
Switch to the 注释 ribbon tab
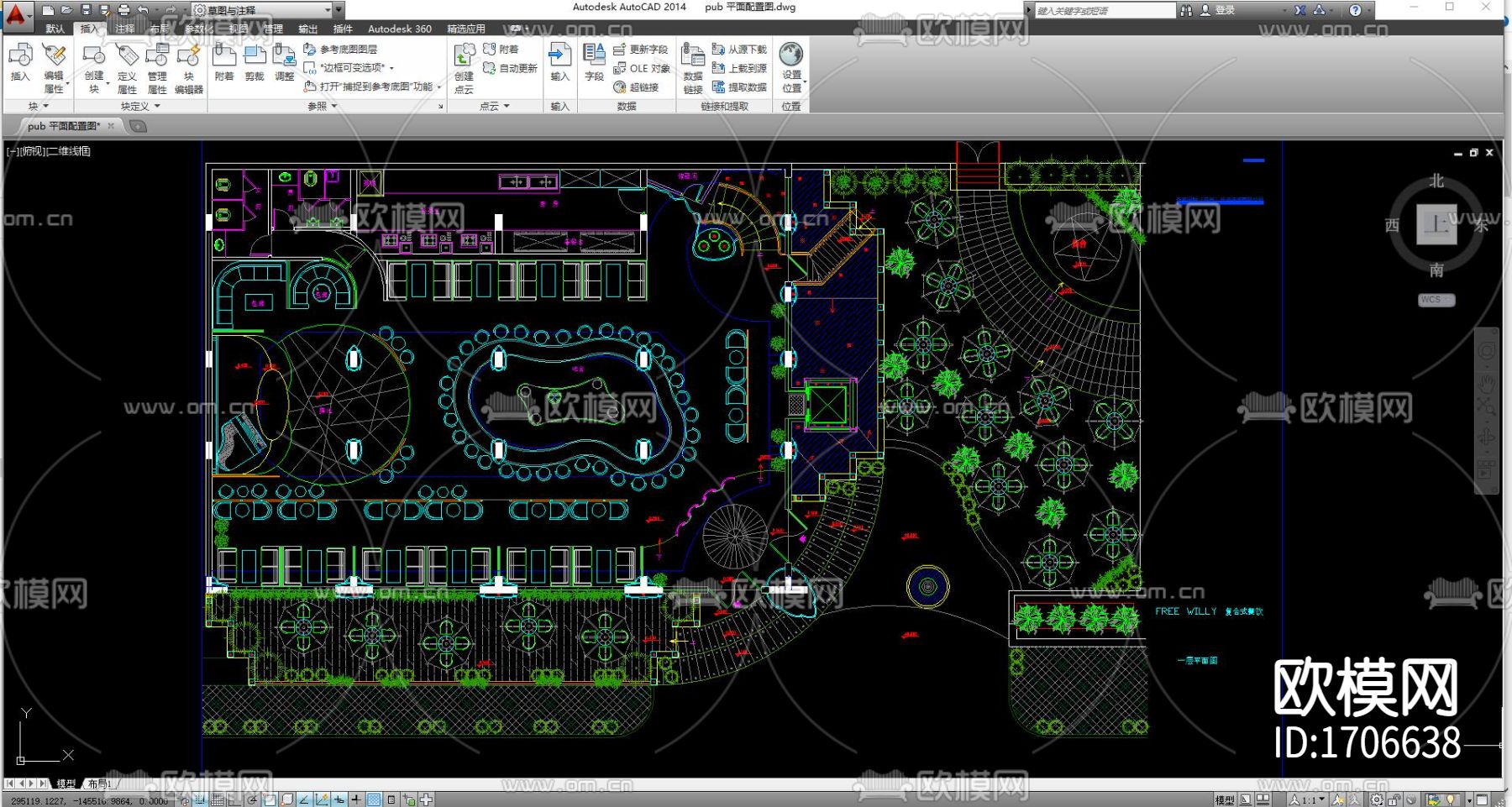(125, 29)
